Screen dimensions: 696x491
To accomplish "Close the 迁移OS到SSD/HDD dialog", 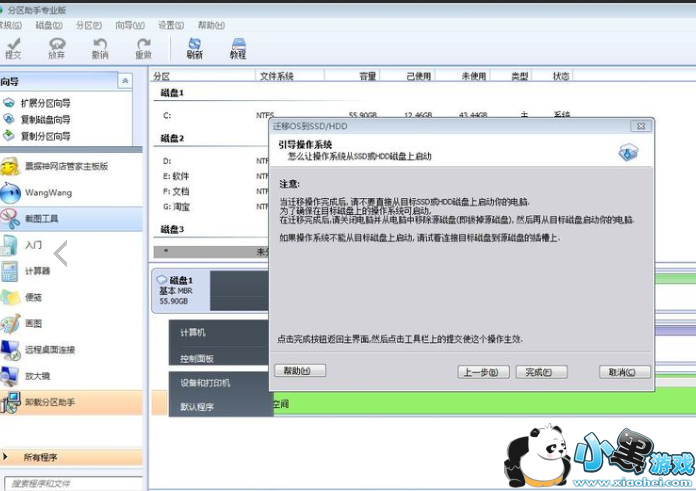I will tap(641, 126).
